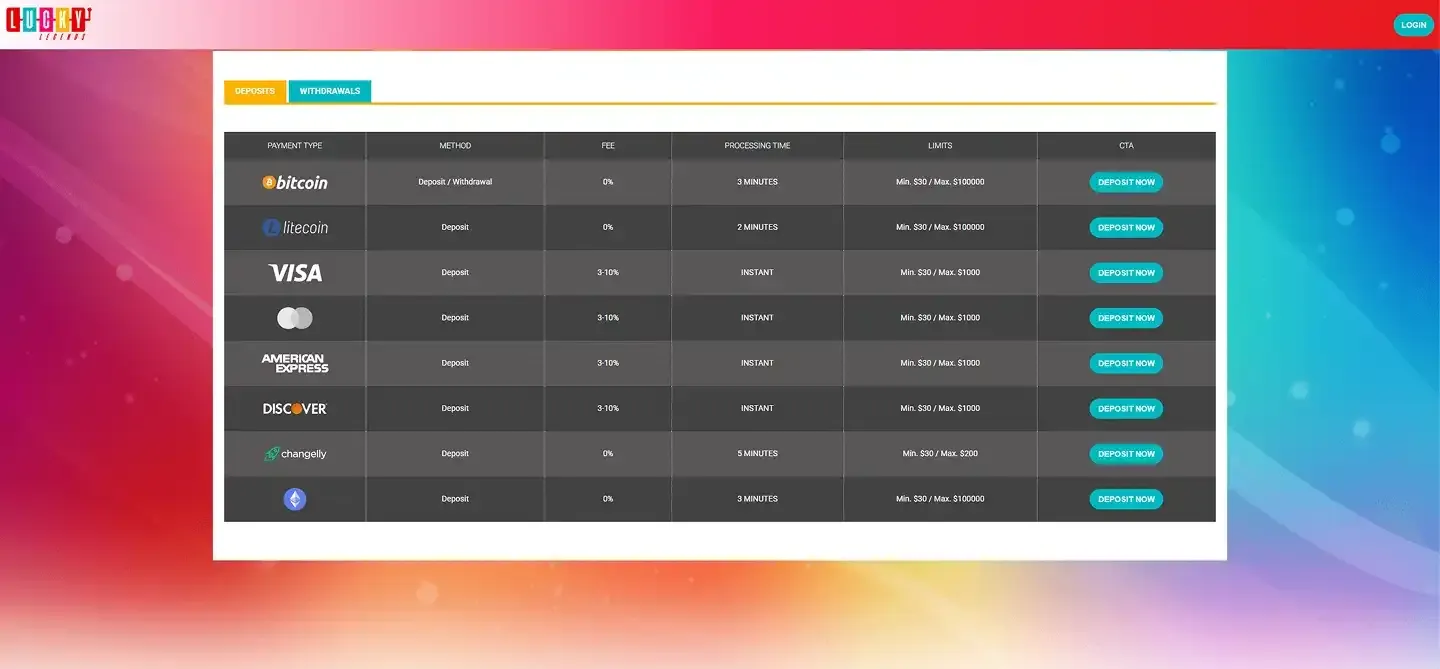The height and width of the screenshot is (669, 1440).
Task: Click the VISA payment logo
Action: (295, 273)
